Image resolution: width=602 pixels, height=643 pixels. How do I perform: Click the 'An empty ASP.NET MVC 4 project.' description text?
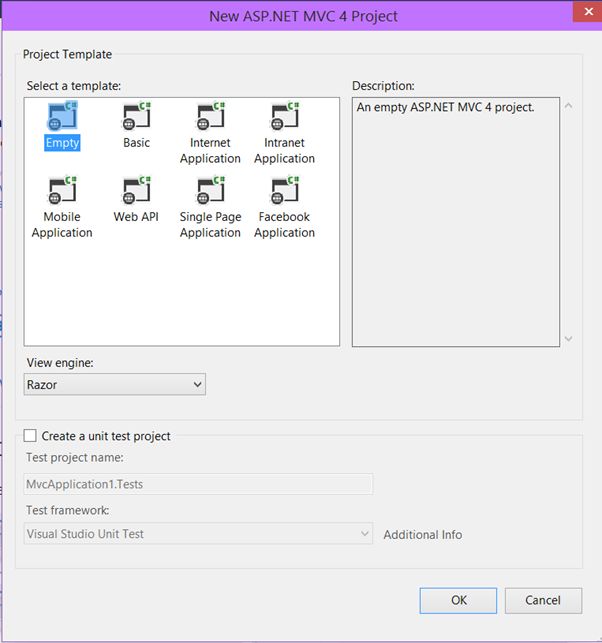tap(445, 107)
